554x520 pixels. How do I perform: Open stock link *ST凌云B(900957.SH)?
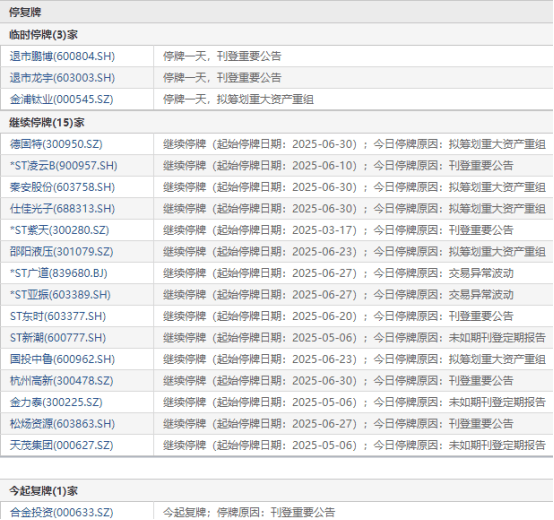pyautogui.click(x=64, y=166)
